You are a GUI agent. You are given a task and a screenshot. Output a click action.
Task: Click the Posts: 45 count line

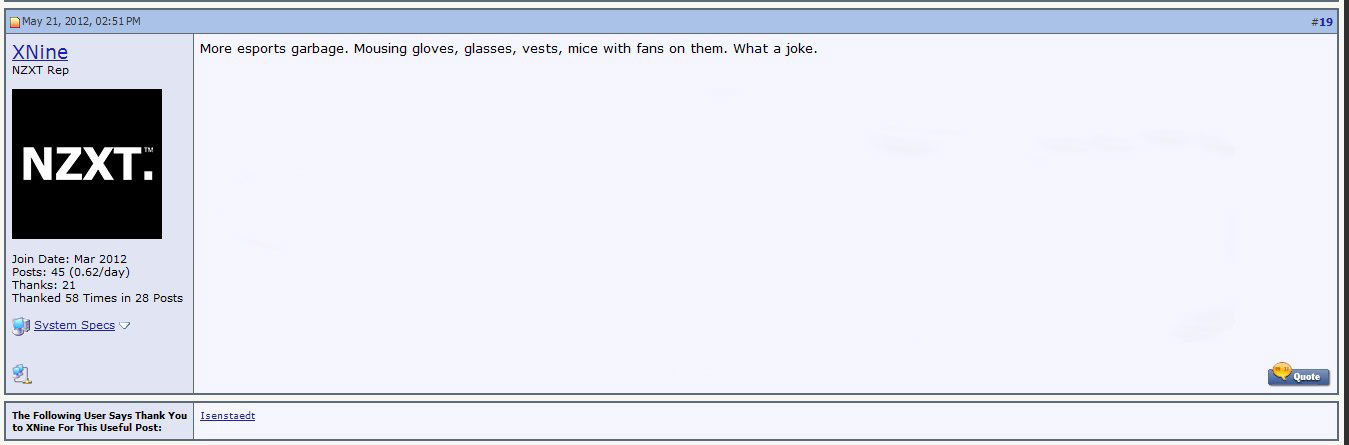(70, 272)
